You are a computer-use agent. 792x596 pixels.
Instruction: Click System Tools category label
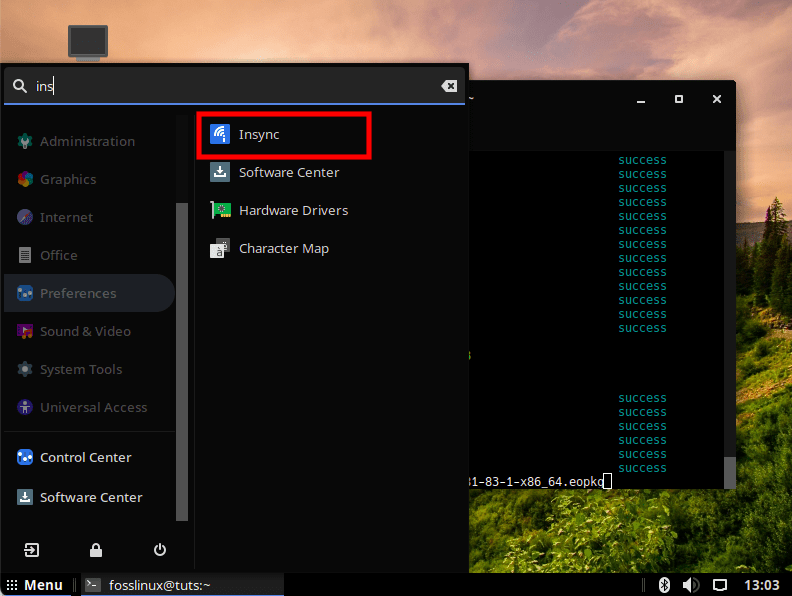[x=81, y=370]
